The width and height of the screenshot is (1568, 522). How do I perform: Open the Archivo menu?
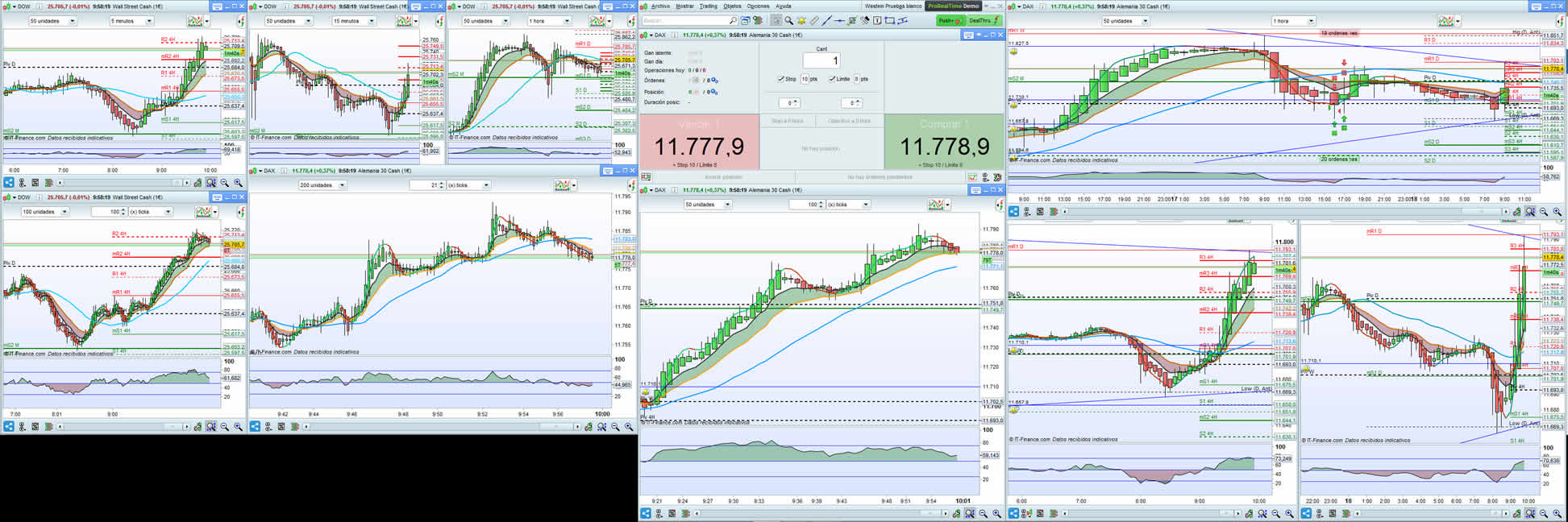[x=660, y=6]
